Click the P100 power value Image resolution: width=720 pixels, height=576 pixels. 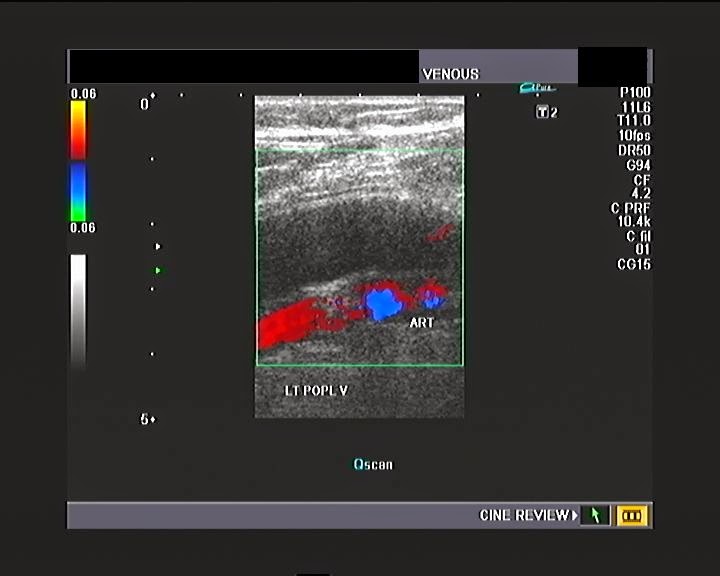(x=635, y=92)
